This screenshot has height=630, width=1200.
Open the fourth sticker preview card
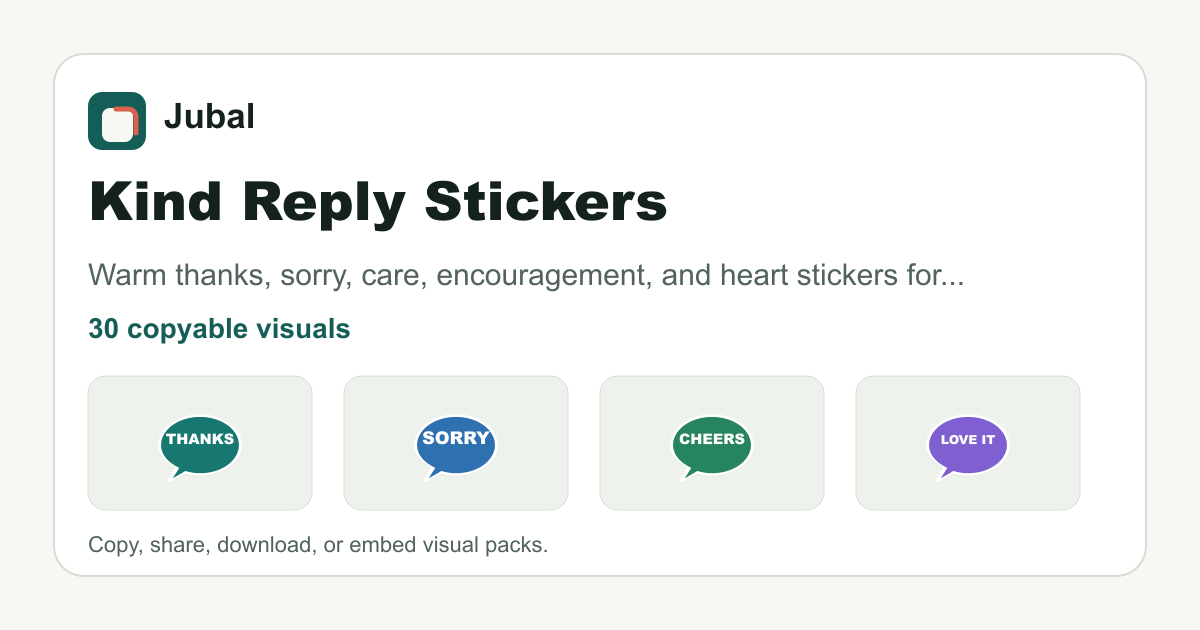click(x=968, y=443)
